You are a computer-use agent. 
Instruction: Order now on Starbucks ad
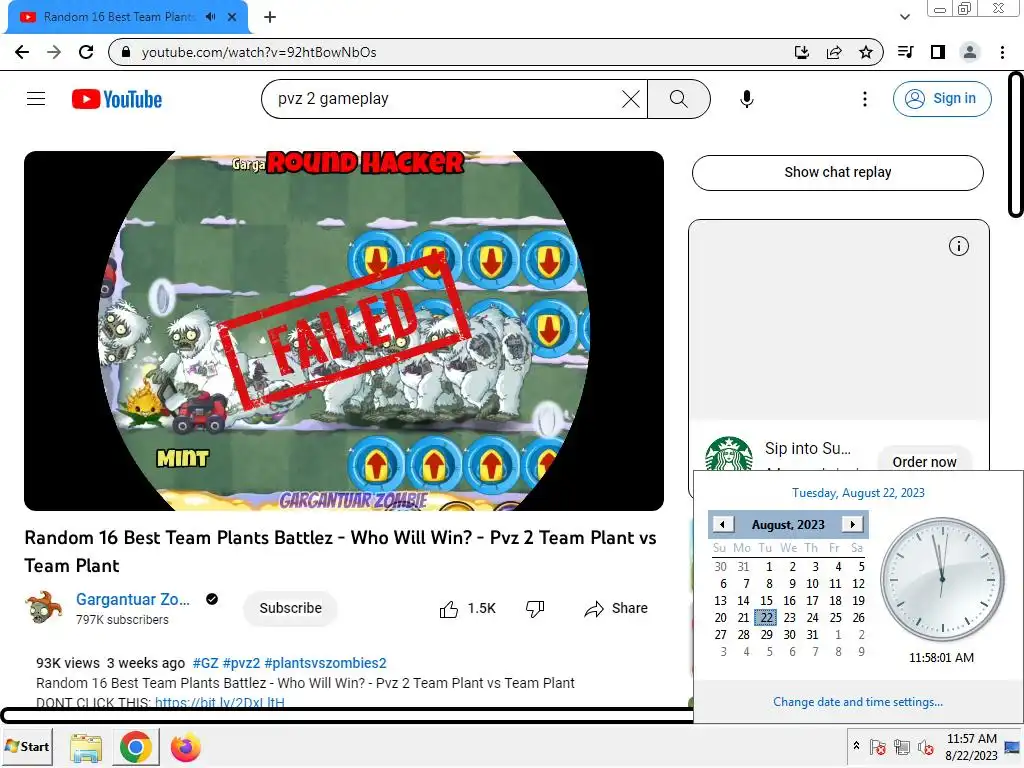tap(924, 461)
